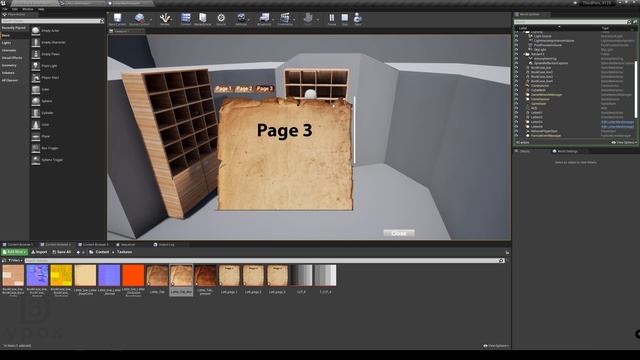The width and height of the screenshot is (640, 360).
Task: Select Player Start in Place Actors
Action: point(46,78)
